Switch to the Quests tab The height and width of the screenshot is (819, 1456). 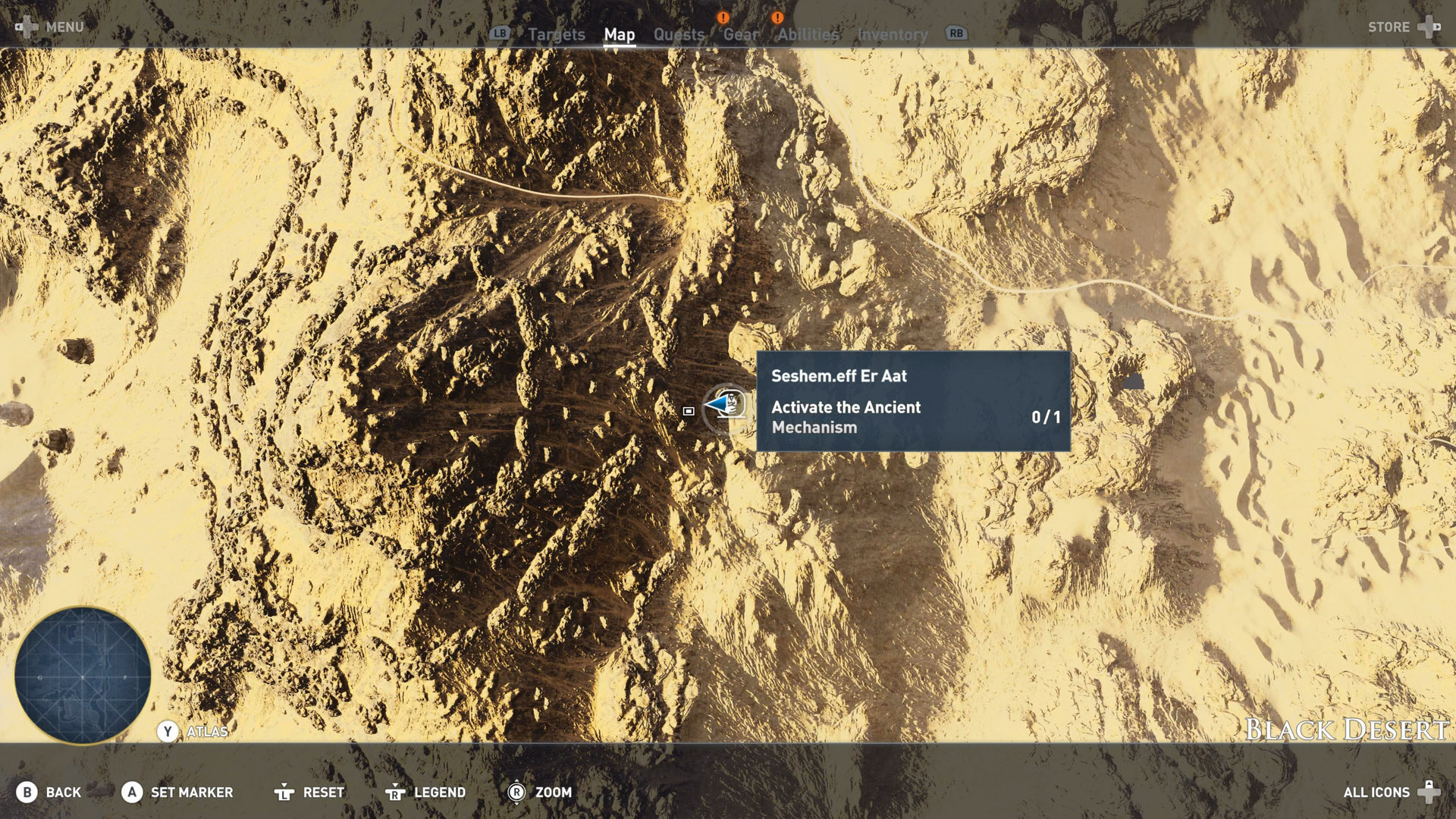679,34
